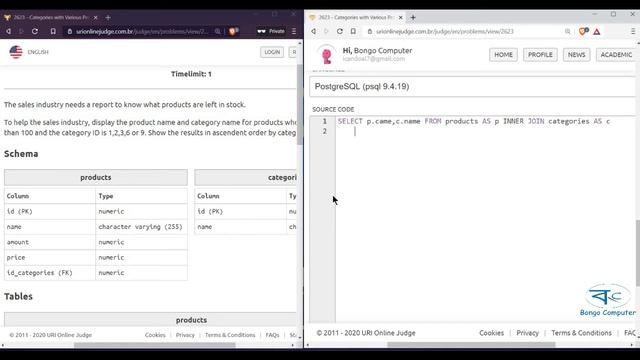Click the right window's address bar URL
Screen dimensions: 640x360
(445, 31)
